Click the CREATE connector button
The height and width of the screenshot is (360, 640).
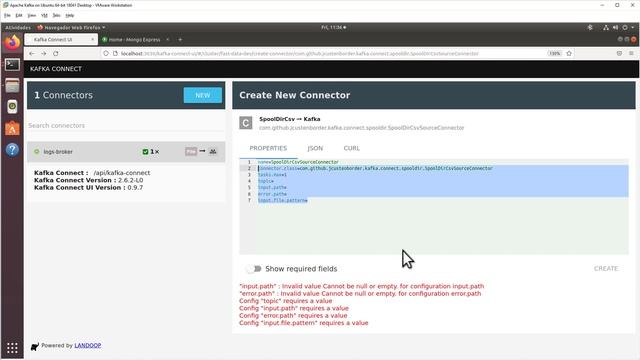pos(606,269)
